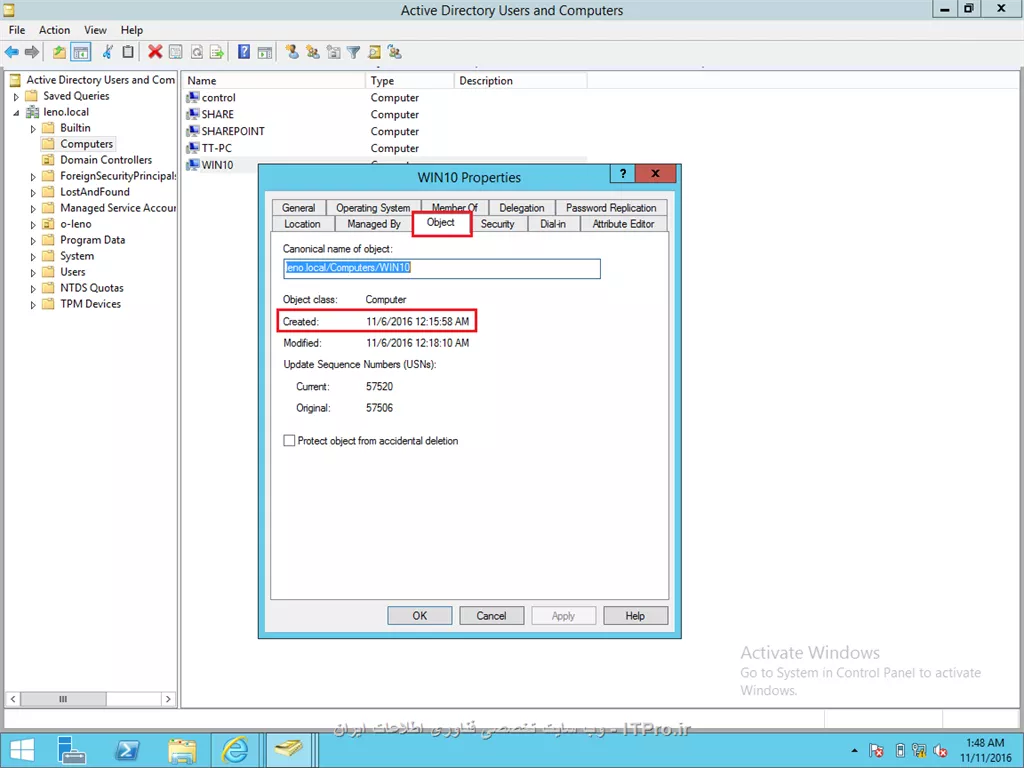Toggle the Show/Hide Action Pane icon
This screenshot has width=1024, height=768.
(x=264, y=52)
